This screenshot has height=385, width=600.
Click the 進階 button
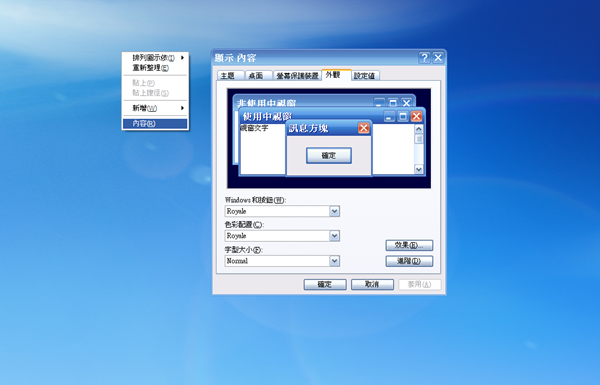(x=409, y=261)
